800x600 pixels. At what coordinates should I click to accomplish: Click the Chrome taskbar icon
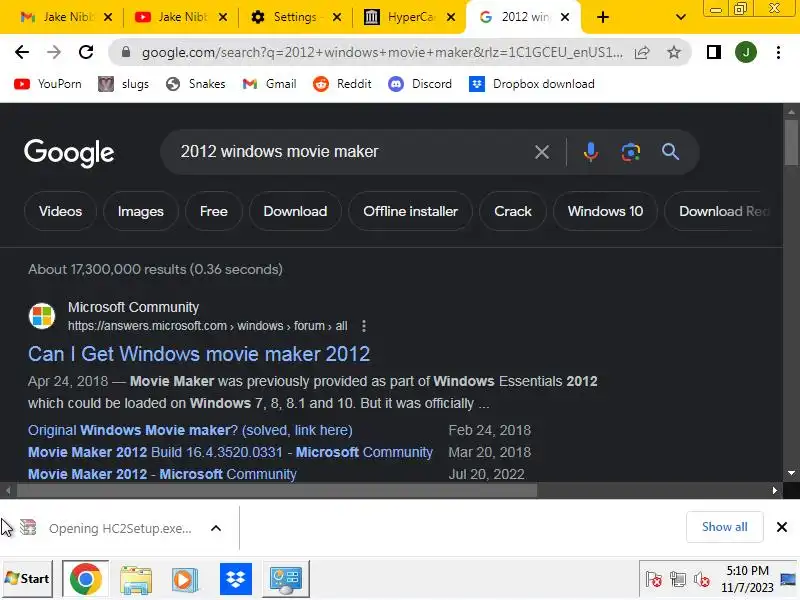pyautogui.click(x=86, y=579)
